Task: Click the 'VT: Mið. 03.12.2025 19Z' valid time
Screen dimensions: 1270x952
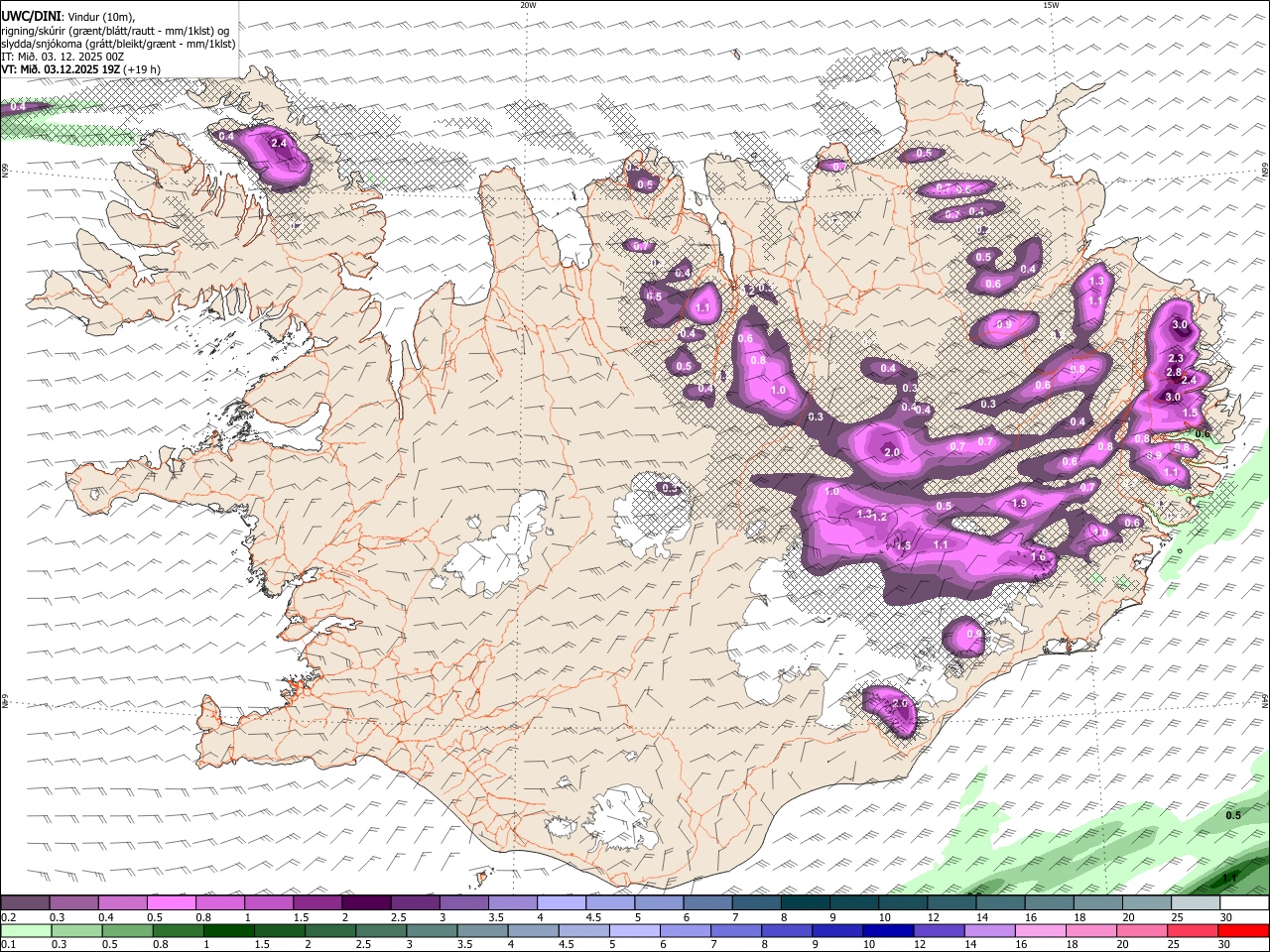Action: 62,69
